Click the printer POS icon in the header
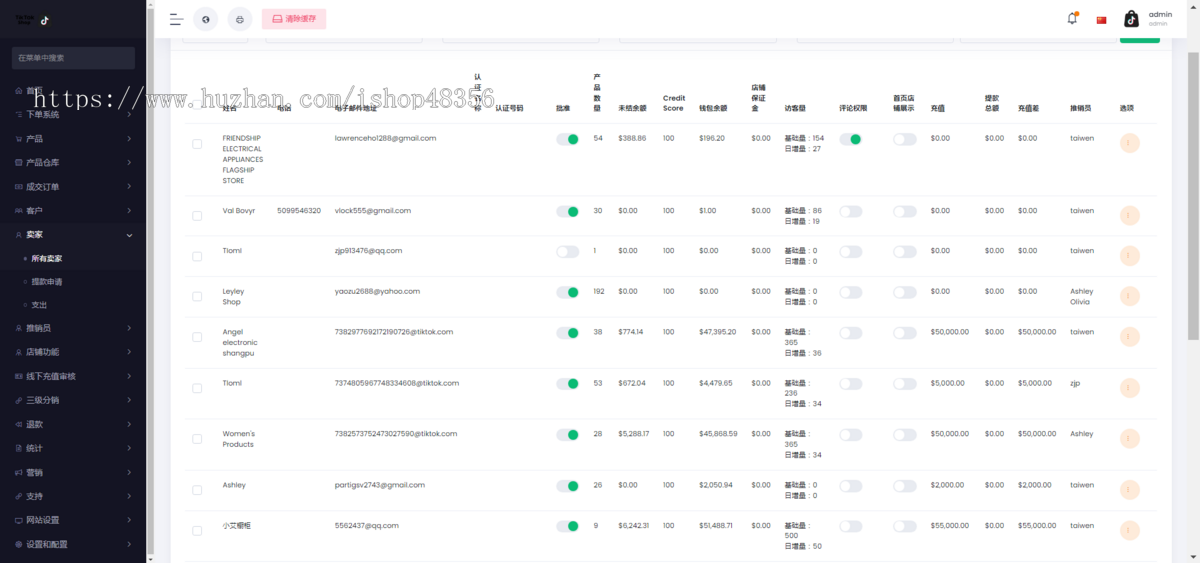This screenshot has width=1200, height=563. pos(239,19)
